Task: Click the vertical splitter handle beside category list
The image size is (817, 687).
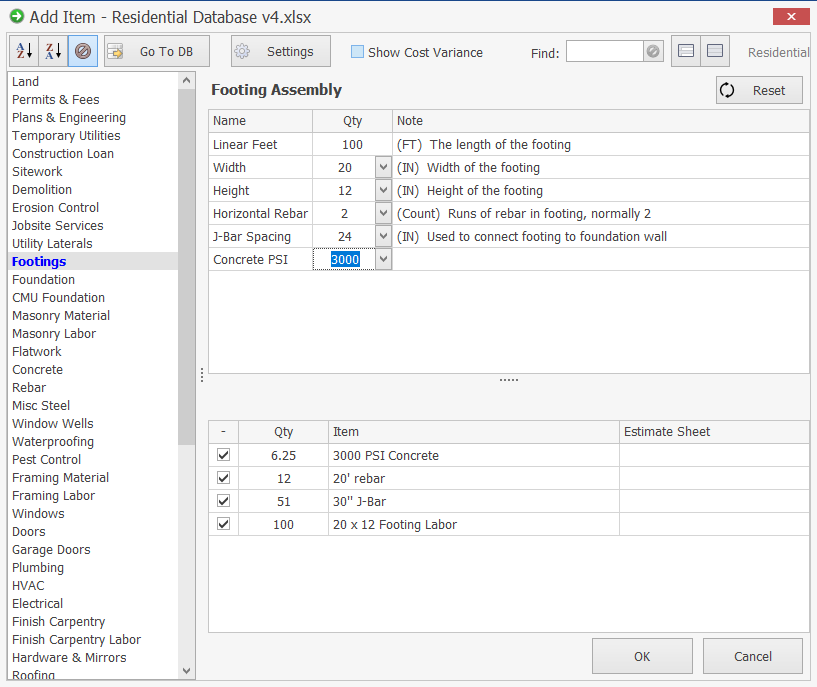Action: [x=202, y=375]
